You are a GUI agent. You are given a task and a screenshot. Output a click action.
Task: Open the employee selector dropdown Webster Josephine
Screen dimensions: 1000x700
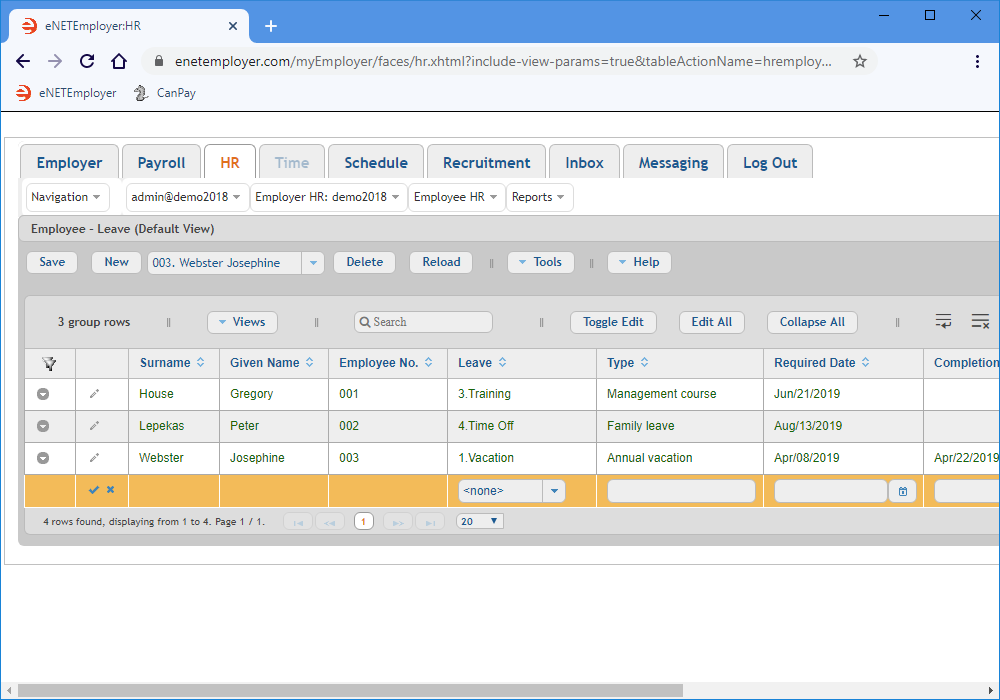314,263
